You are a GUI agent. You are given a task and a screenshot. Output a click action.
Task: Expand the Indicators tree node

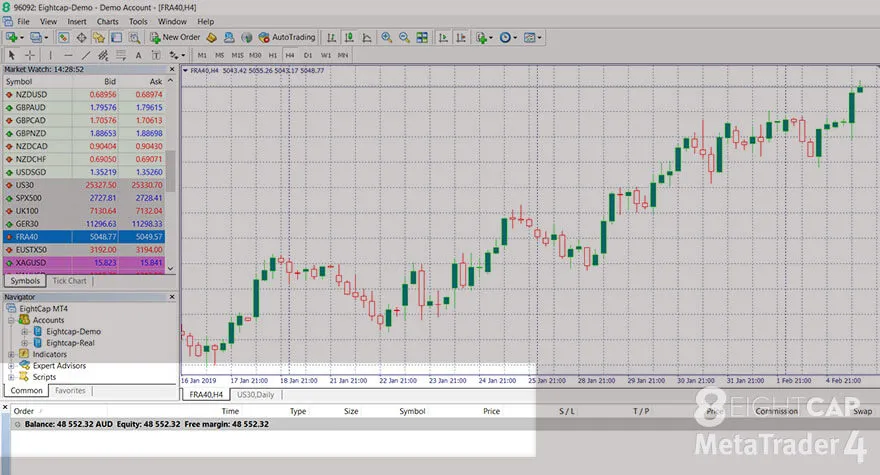[11, 354]
